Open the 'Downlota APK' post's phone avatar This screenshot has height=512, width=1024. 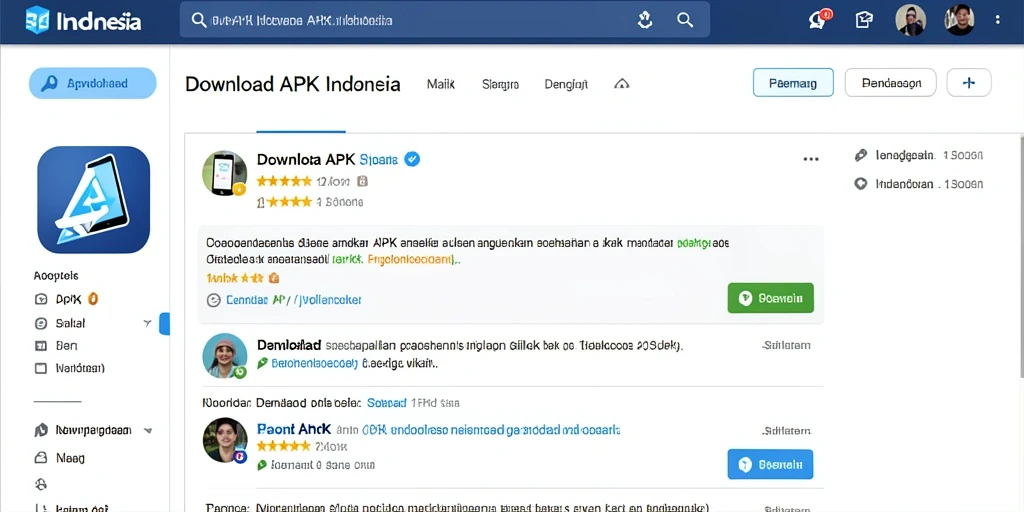point(225,173)
